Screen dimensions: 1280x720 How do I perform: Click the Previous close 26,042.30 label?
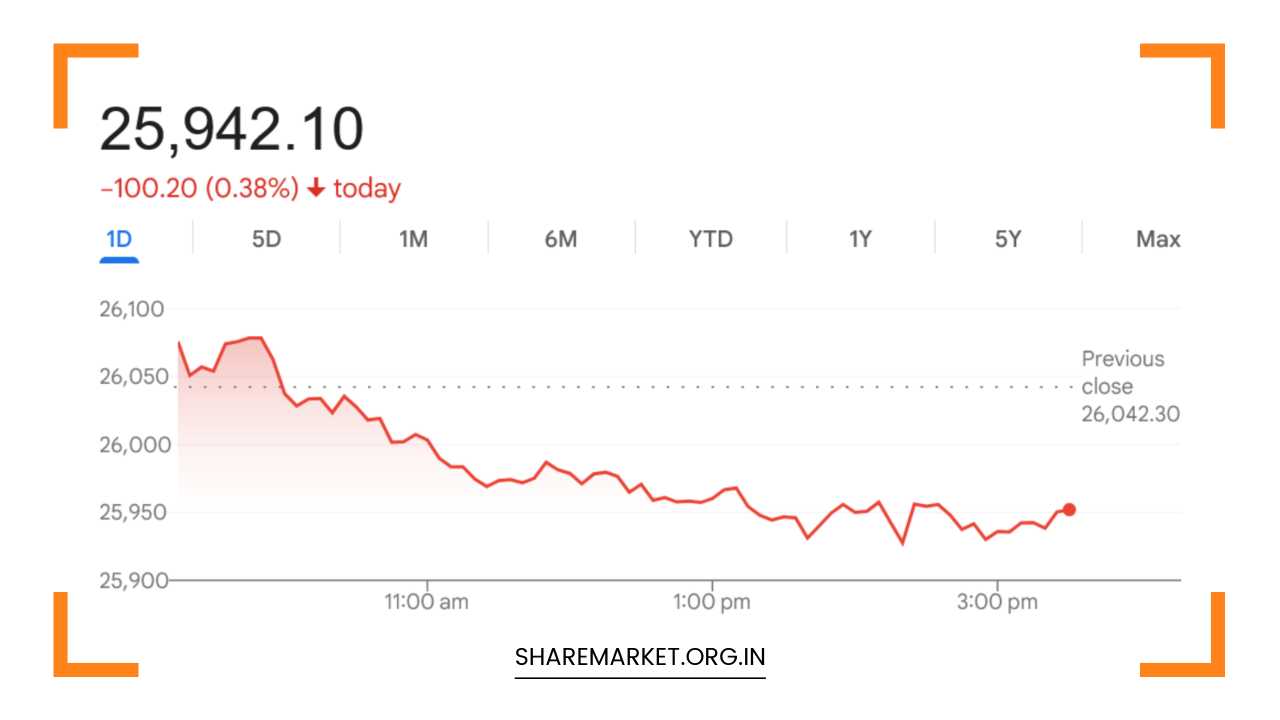point(1130,386)
